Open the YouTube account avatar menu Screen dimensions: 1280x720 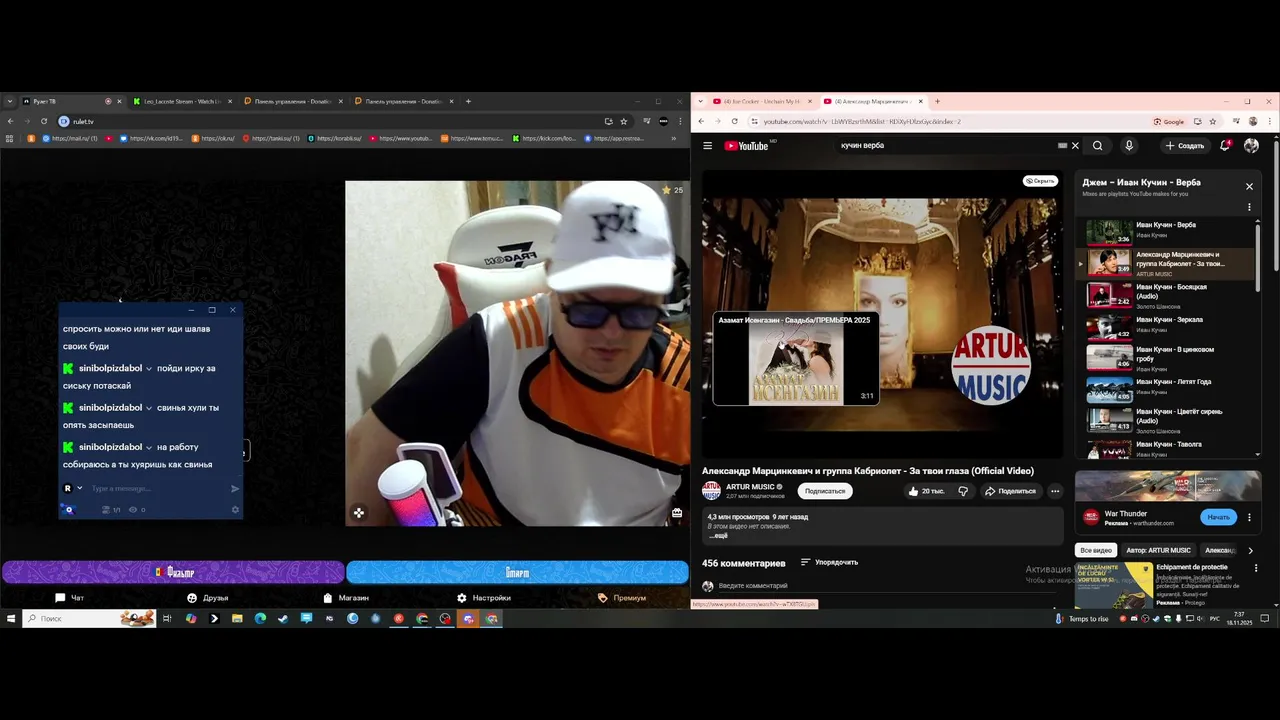click(x=1251, y=146)
